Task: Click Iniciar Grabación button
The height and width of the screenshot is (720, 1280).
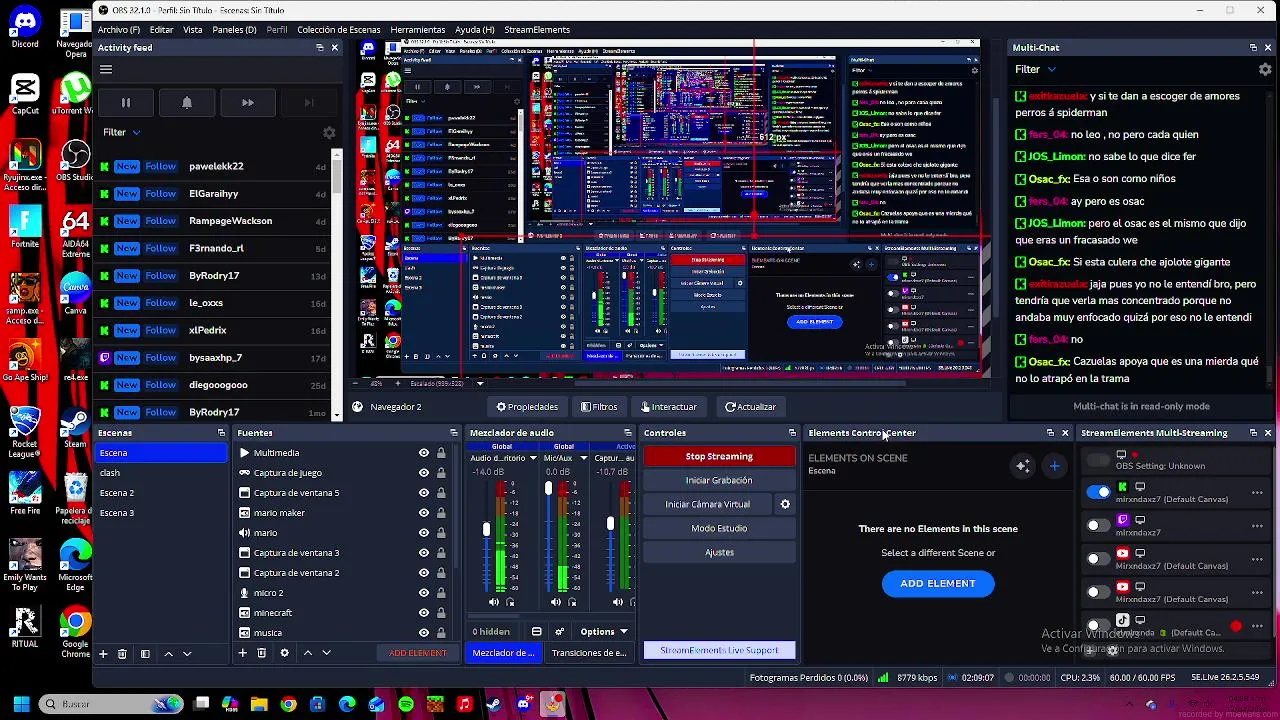Action: [x=719, y=480]
